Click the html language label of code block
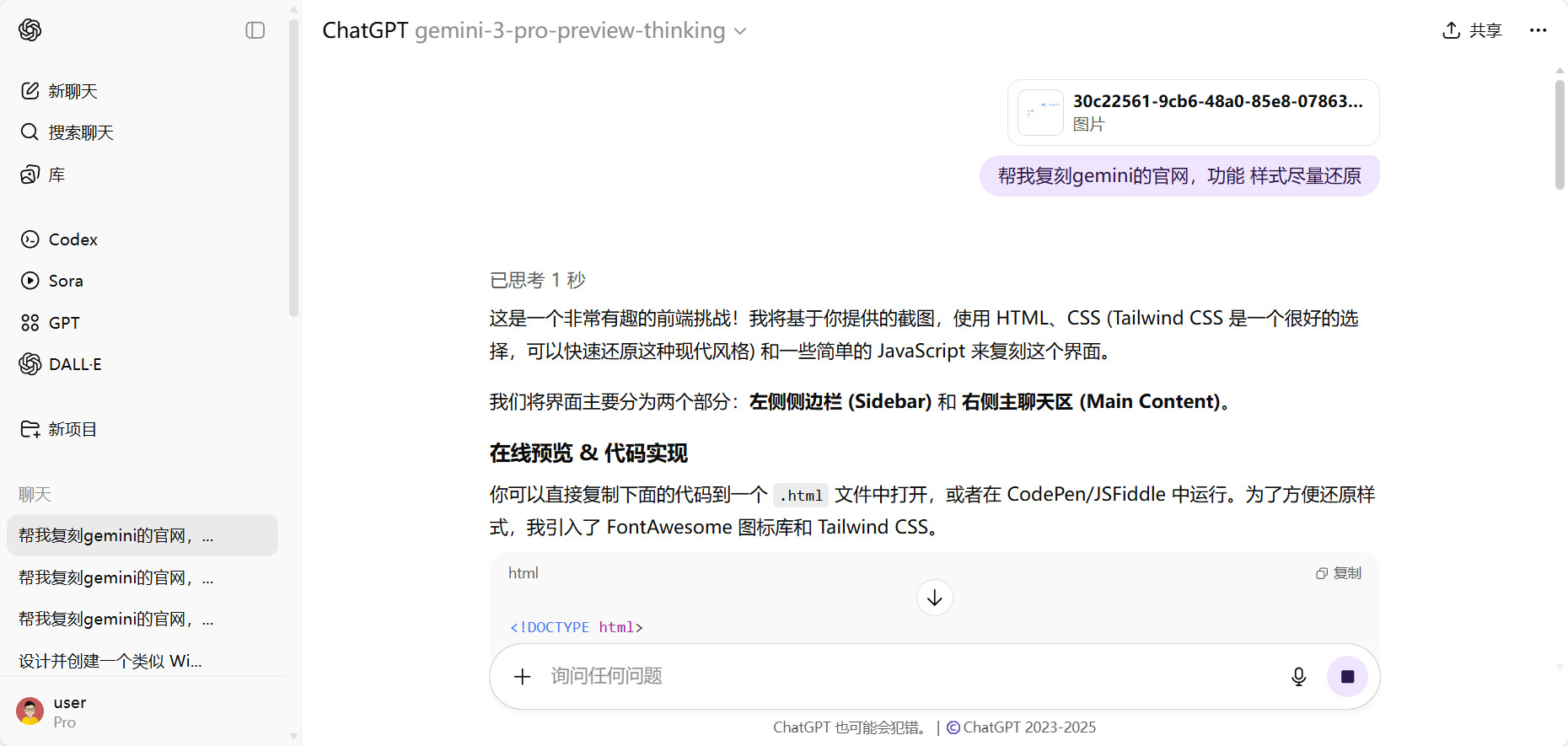This screenshot has height=746, width=1568. [x=523, y=573]
